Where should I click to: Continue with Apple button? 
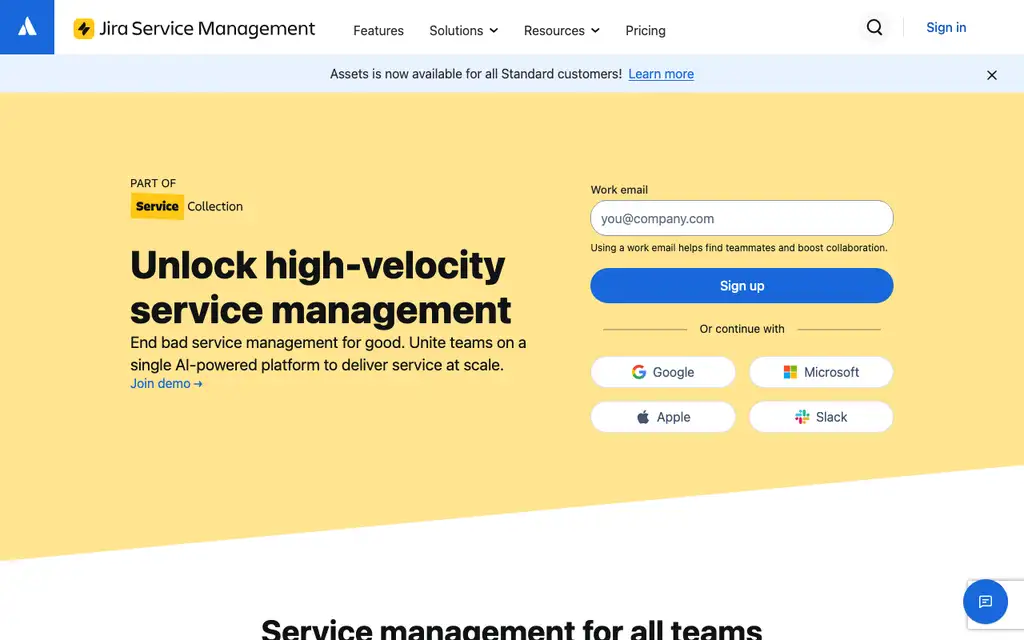[663, 417]
